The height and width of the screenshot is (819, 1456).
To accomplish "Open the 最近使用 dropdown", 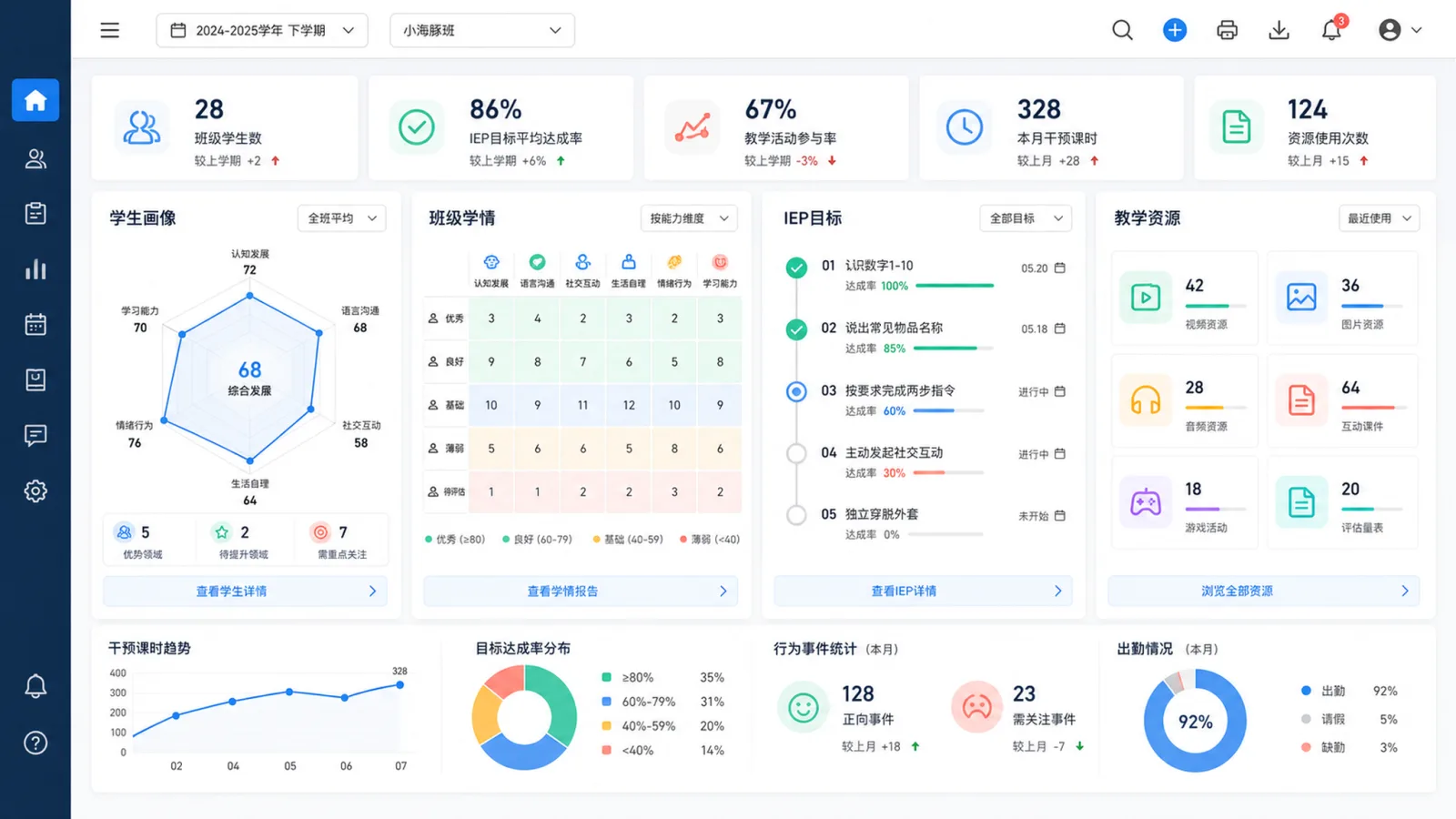I will (1379, 218).
